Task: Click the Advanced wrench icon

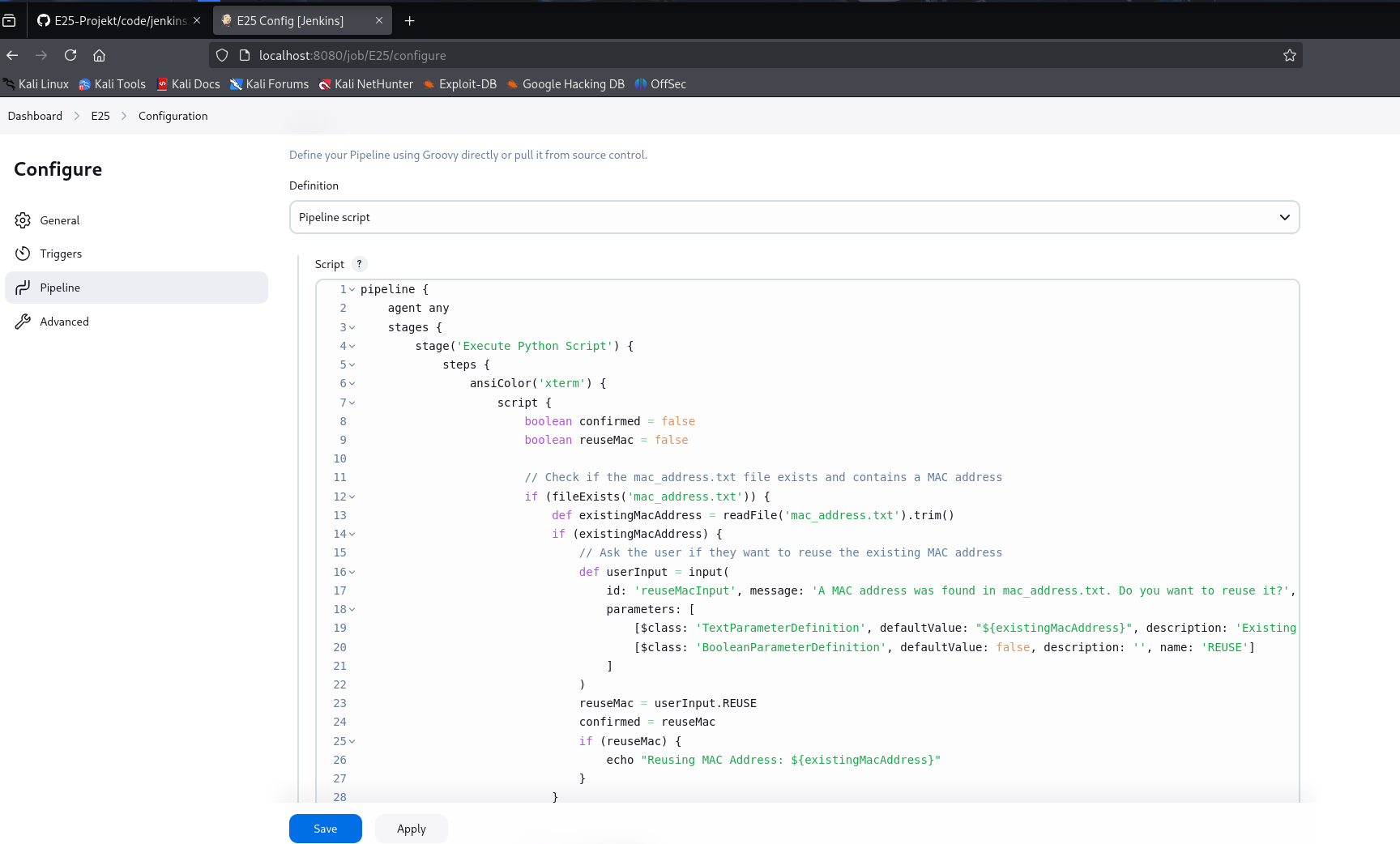Action: click(x=23, y=322)
